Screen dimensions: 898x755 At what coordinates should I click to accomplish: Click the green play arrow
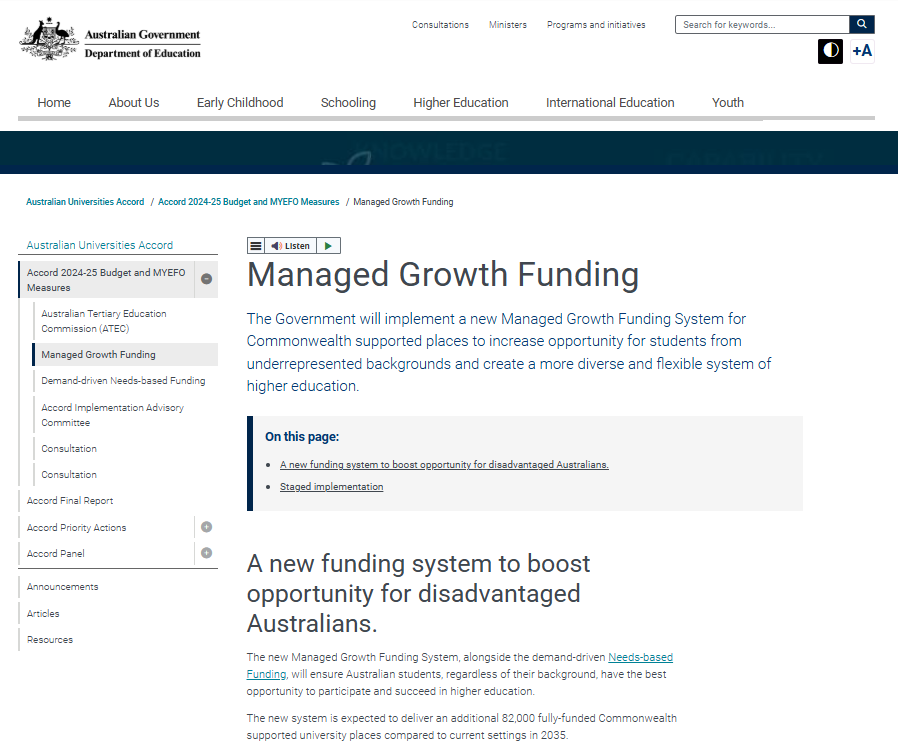point(329,246)
